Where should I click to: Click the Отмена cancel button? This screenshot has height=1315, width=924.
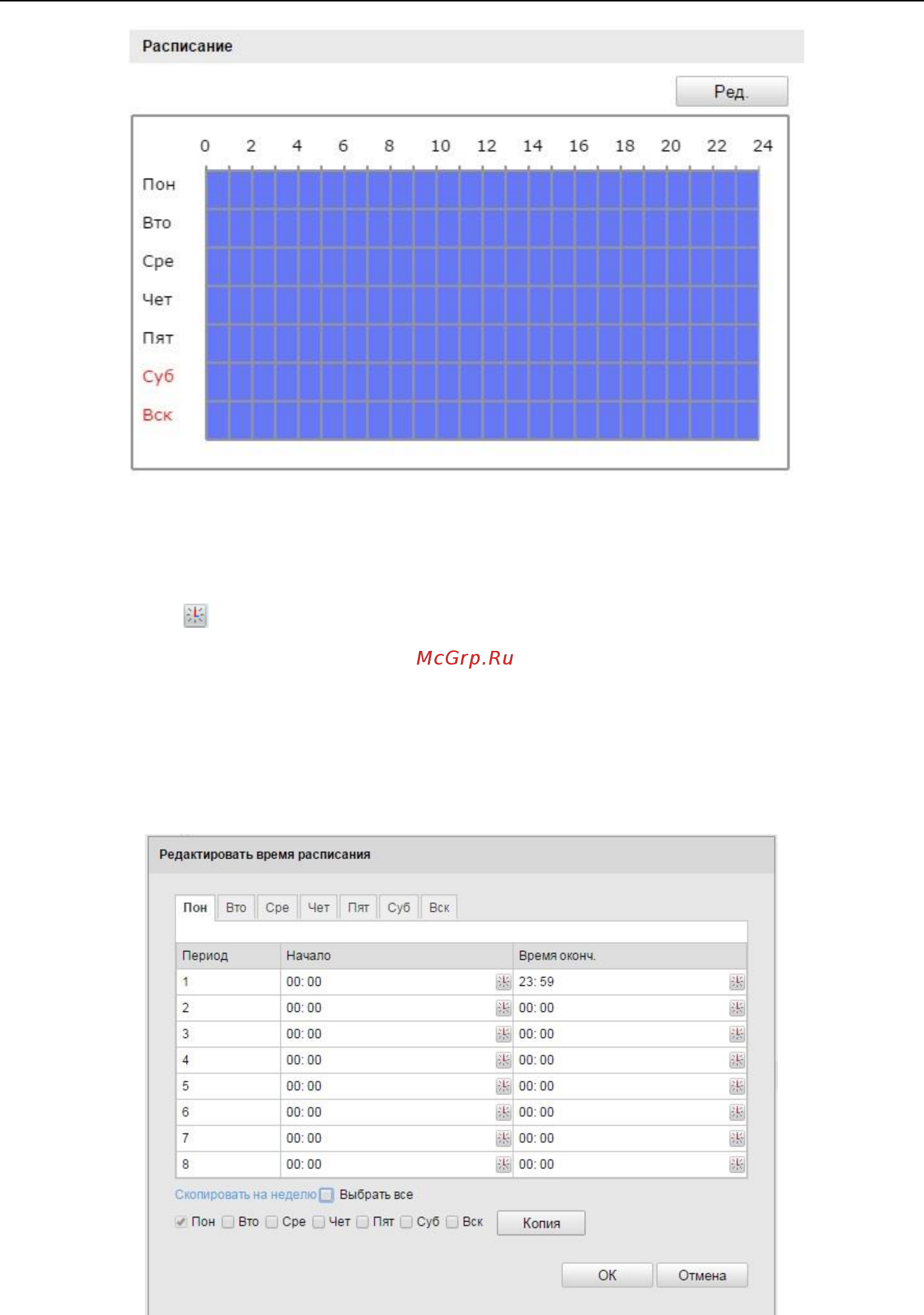pos(702,1276)
